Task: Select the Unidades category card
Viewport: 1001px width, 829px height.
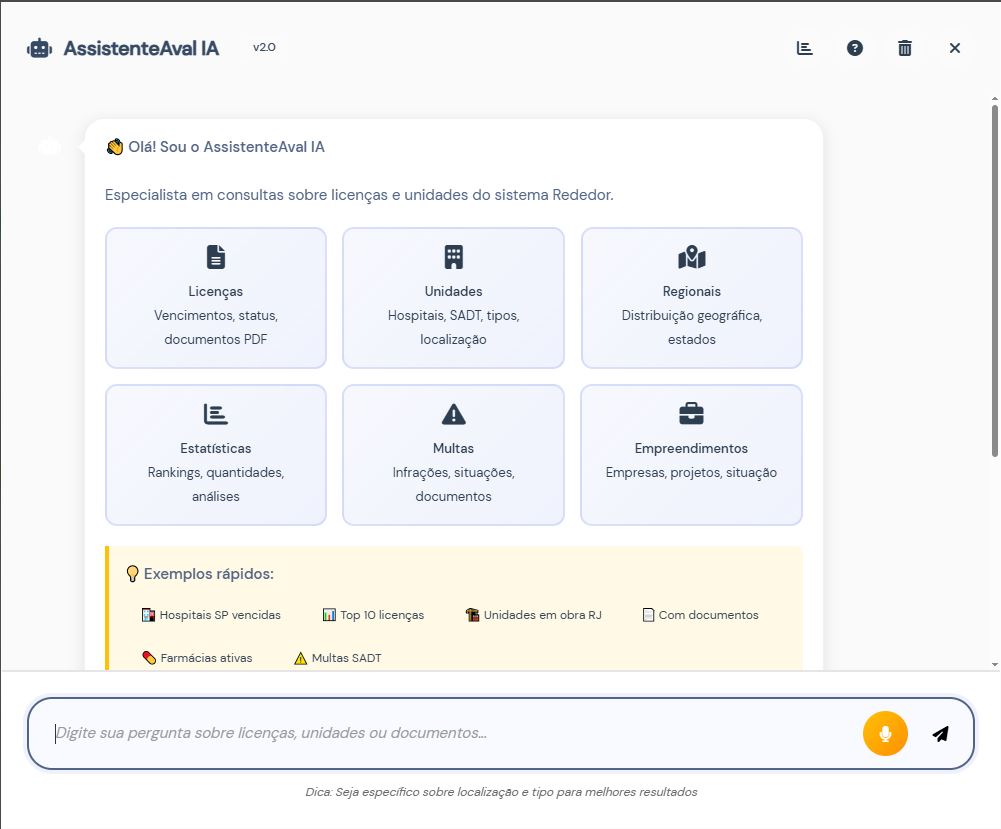Action: 453,298
